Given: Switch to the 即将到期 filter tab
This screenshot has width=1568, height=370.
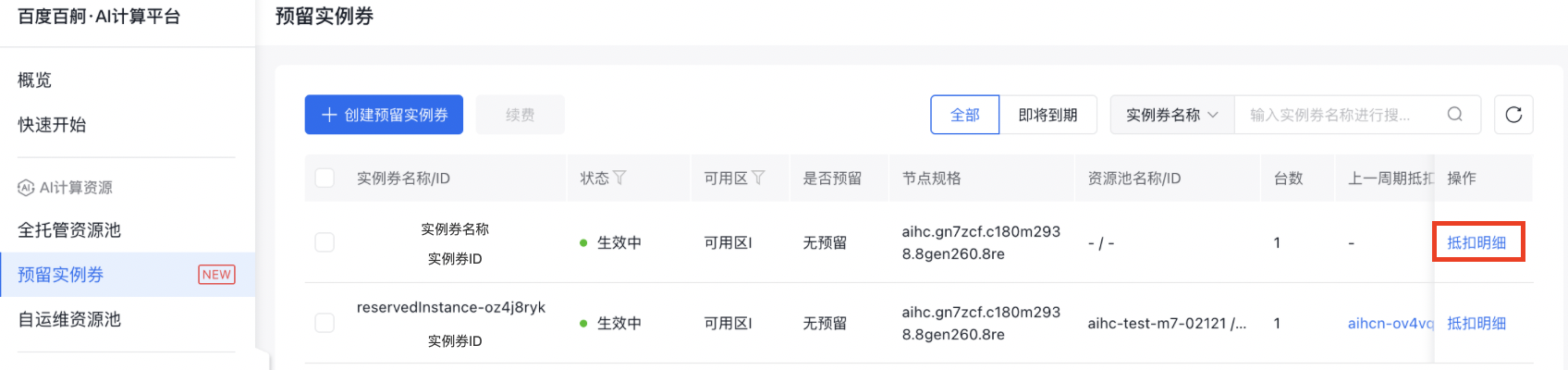Looking at the screenshot, I should click(x=1047, y=115).
